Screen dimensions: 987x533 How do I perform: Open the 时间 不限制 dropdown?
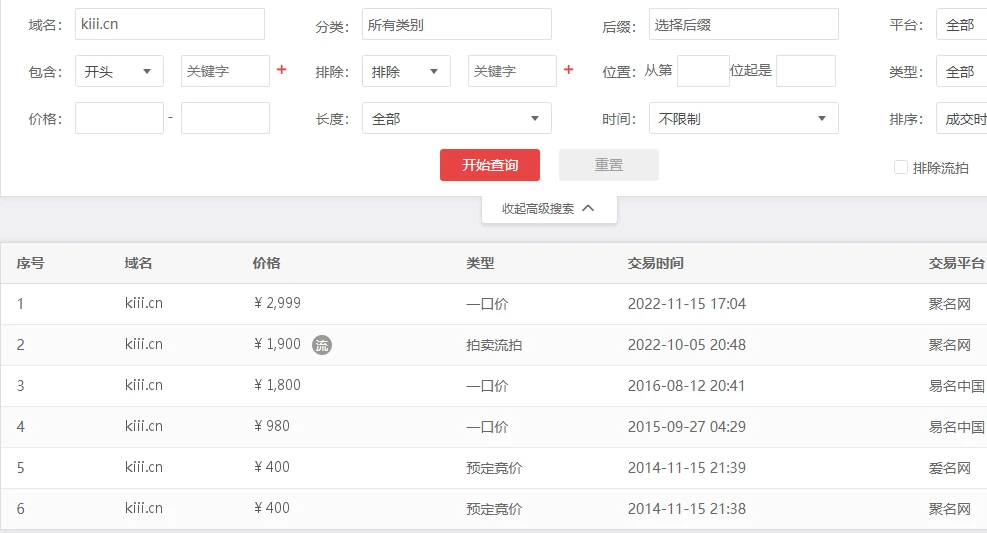tap(743, 119)
